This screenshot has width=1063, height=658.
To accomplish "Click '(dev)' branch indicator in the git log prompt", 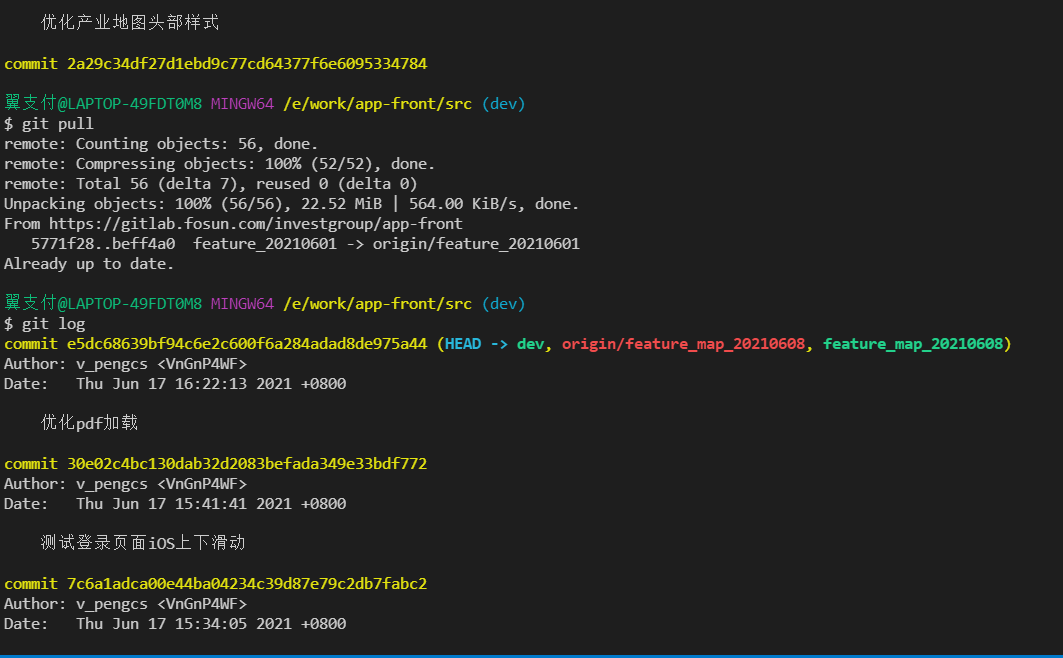I will 503,304.
